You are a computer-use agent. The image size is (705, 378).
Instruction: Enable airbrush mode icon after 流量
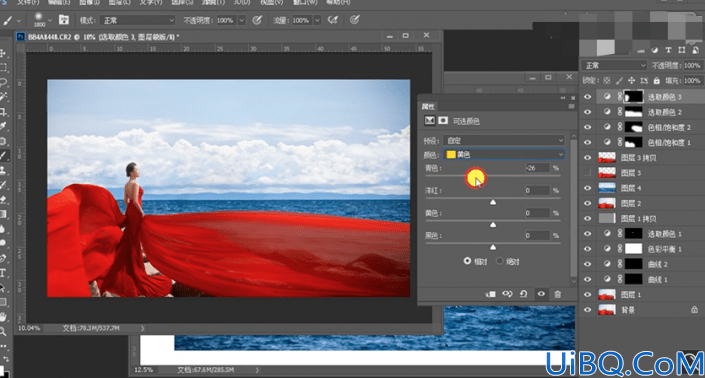333,20
